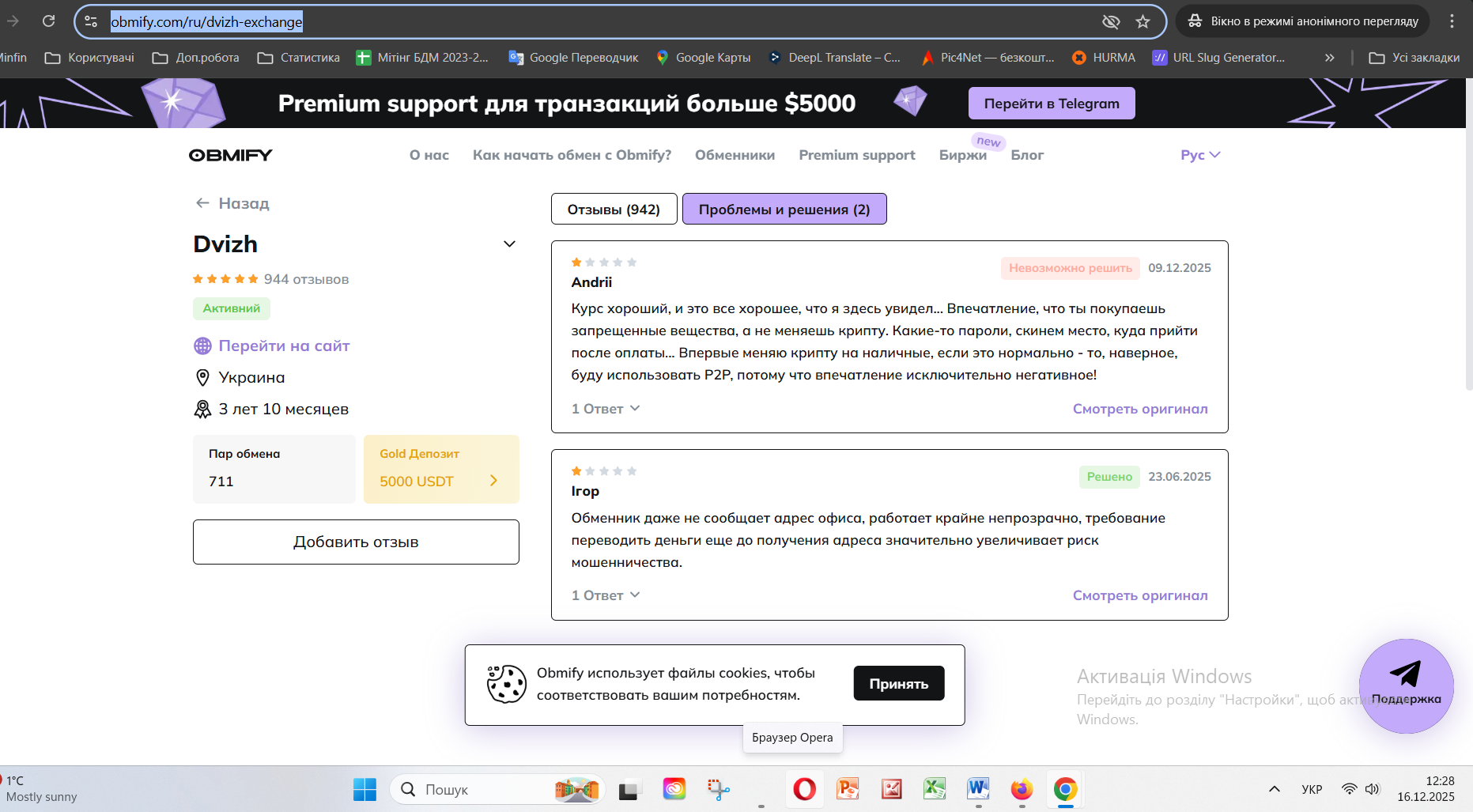Open the Snipping Tool on the taskbar
The image size is (1473, 812).
point(719,789)
